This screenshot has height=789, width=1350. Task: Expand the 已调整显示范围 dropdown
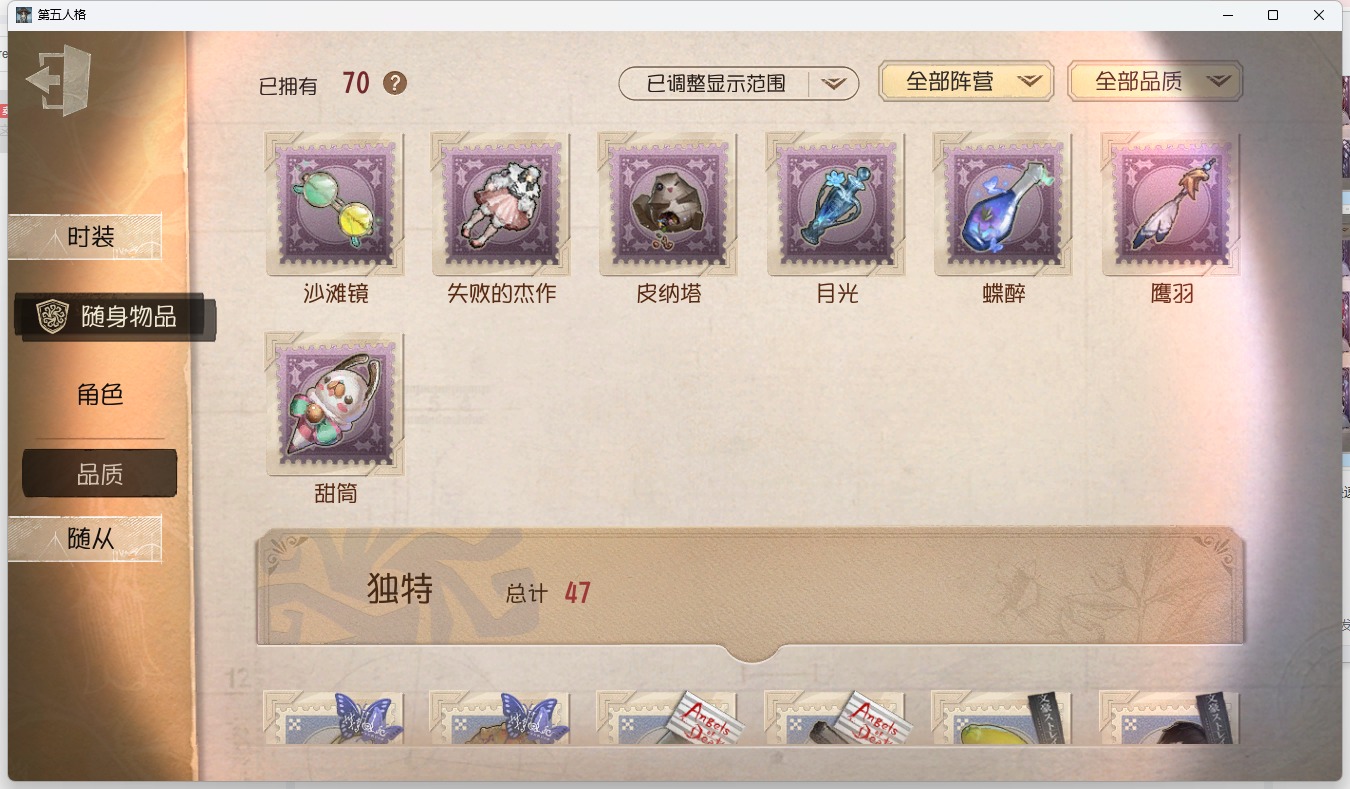click(739, 84)
